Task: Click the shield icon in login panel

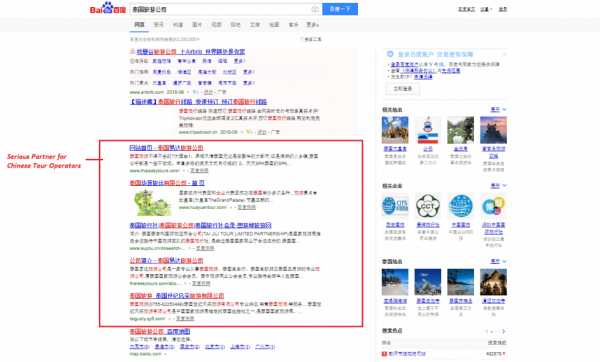Action: coord(390,54)
